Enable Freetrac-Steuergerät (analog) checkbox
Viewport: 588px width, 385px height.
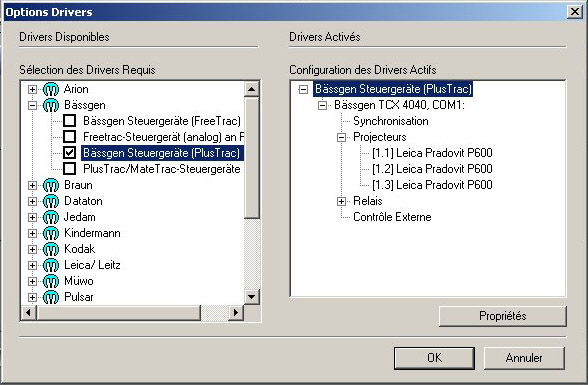coord(69,137)
